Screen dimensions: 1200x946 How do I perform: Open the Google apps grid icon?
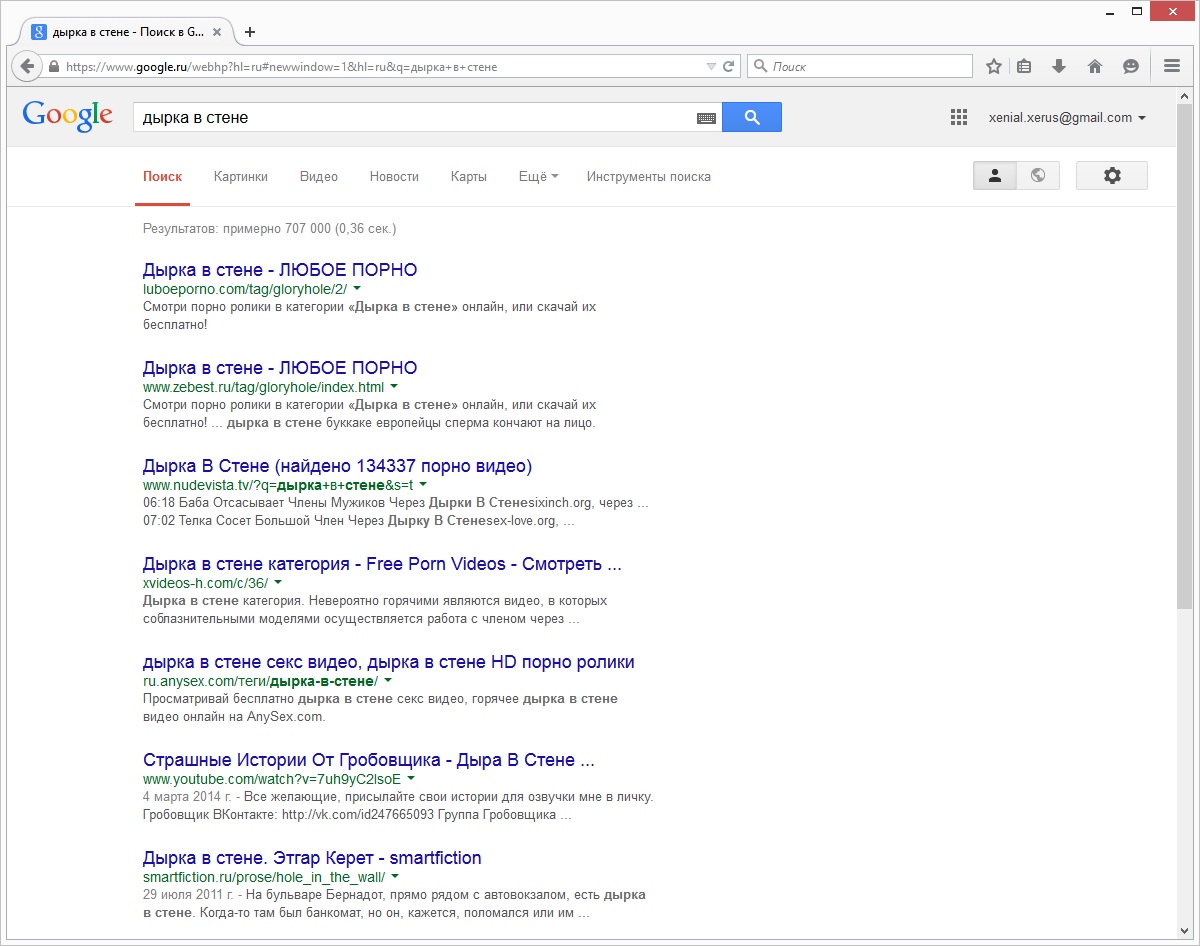[x=959, y=117]
